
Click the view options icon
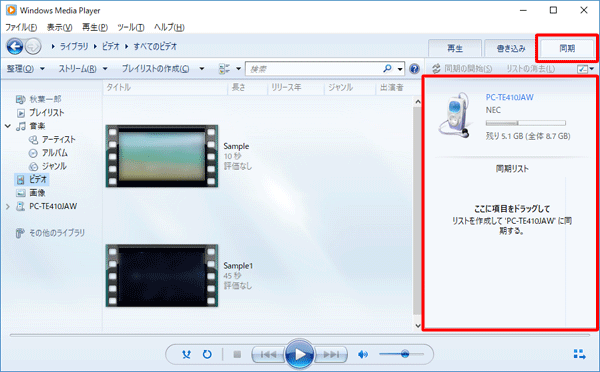click(224, 69)
